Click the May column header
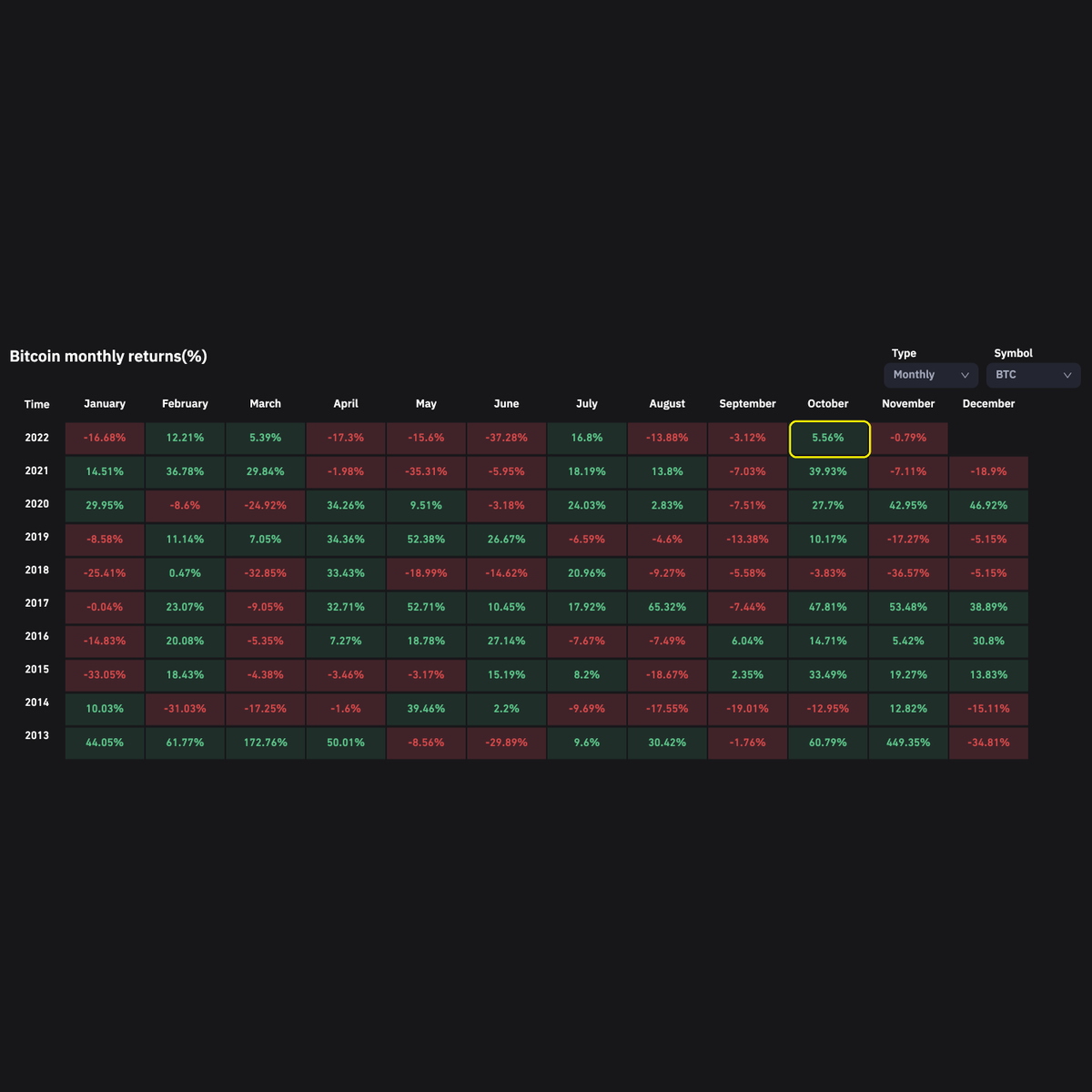This screenshot has height=1092, width=1092. tap(426, 404)
